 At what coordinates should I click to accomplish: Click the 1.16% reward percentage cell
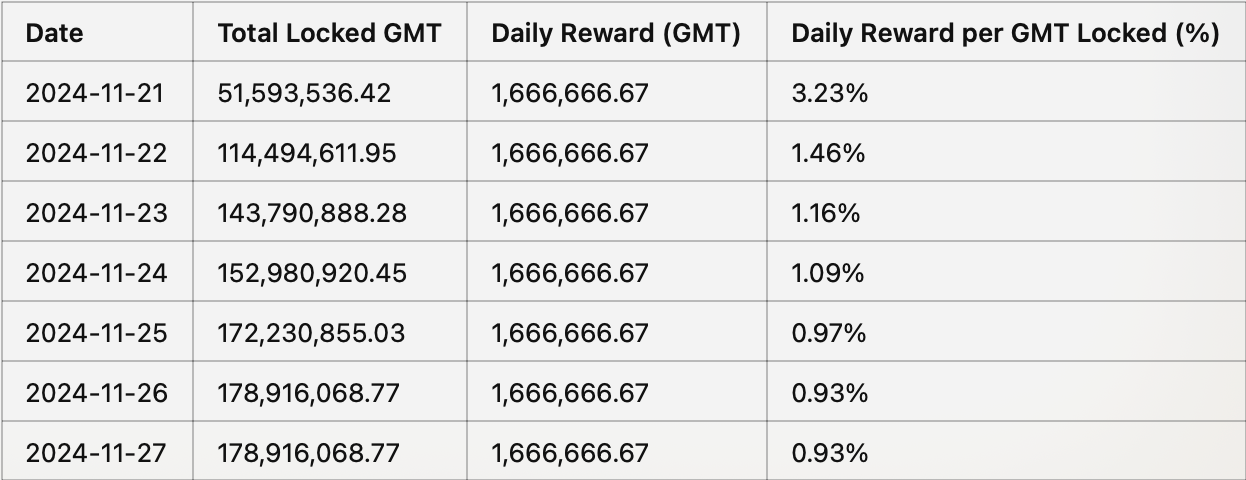tap(826, 213)
